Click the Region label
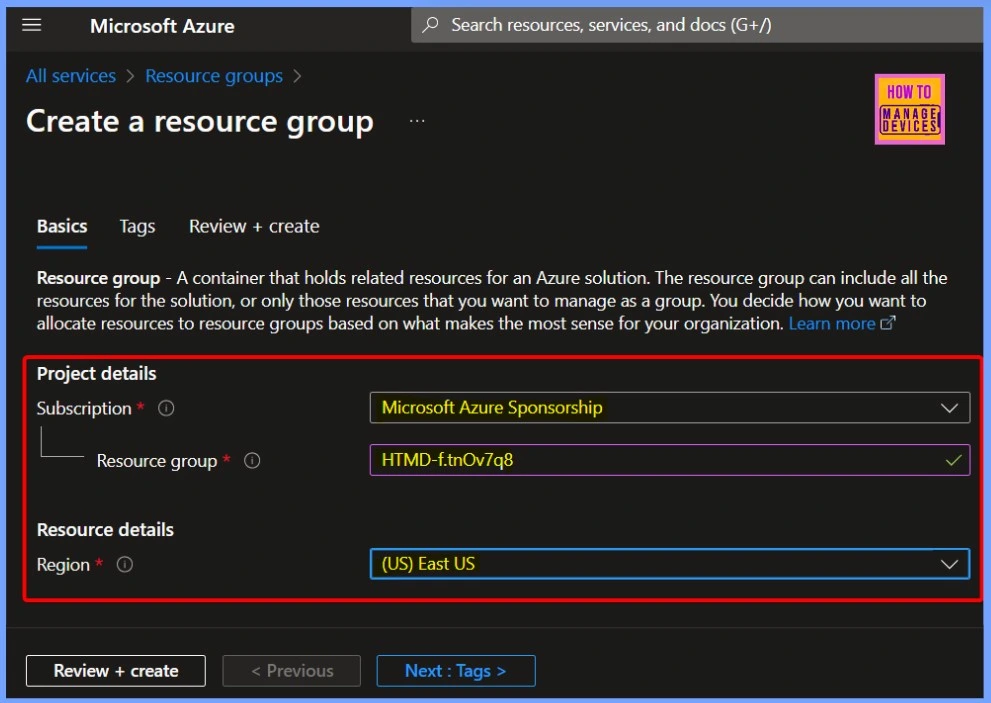Viewport: 991px width, 703px height. click(x=63, y=565)
